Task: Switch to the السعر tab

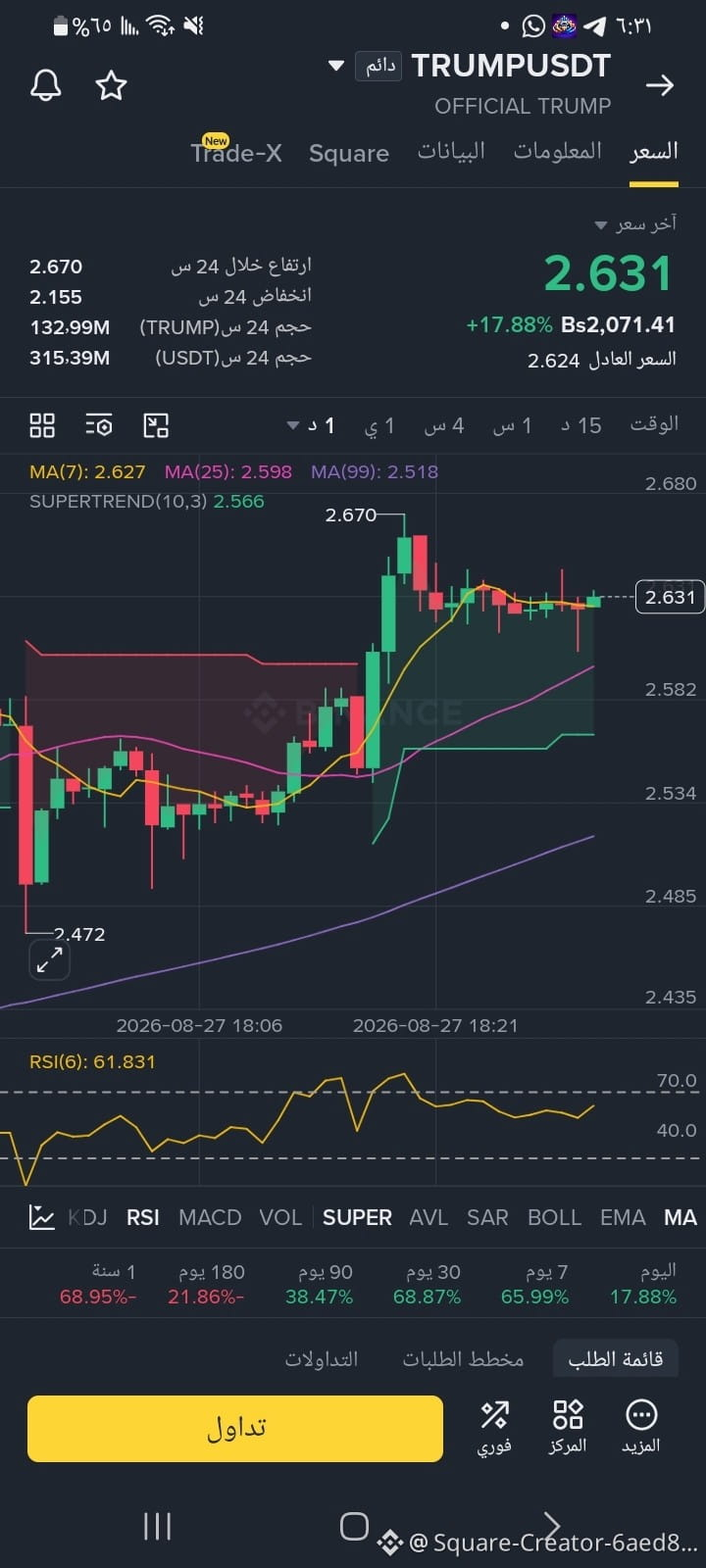Action: (654, 152)
